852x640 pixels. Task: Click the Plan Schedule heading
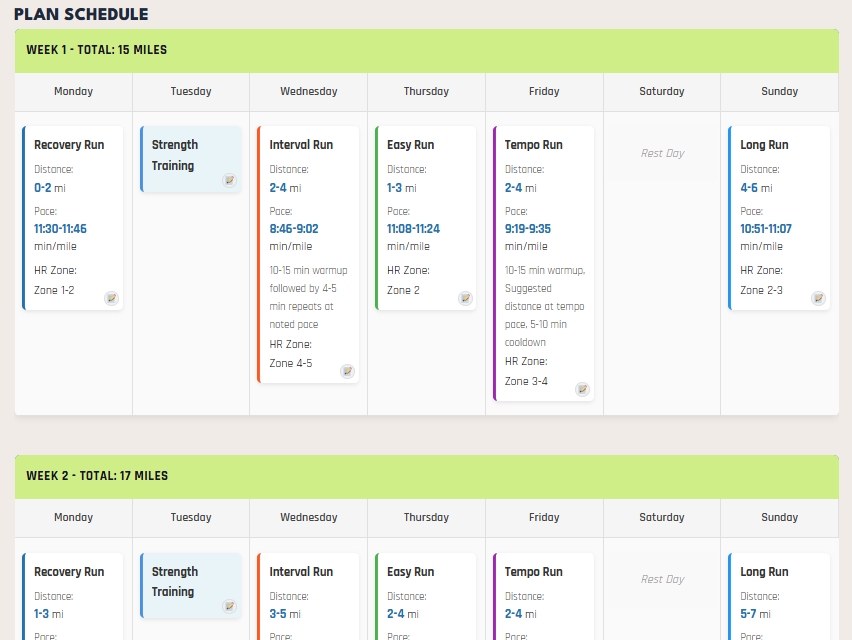(x=81, y=14)
